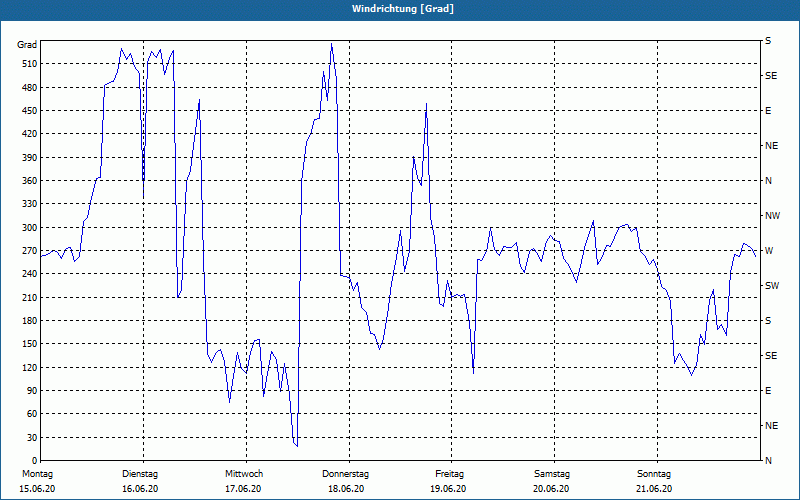The width and height of the screenshot is (800, 500).
Task: Click the '330' axis value
Action: (x=29, y=204)
